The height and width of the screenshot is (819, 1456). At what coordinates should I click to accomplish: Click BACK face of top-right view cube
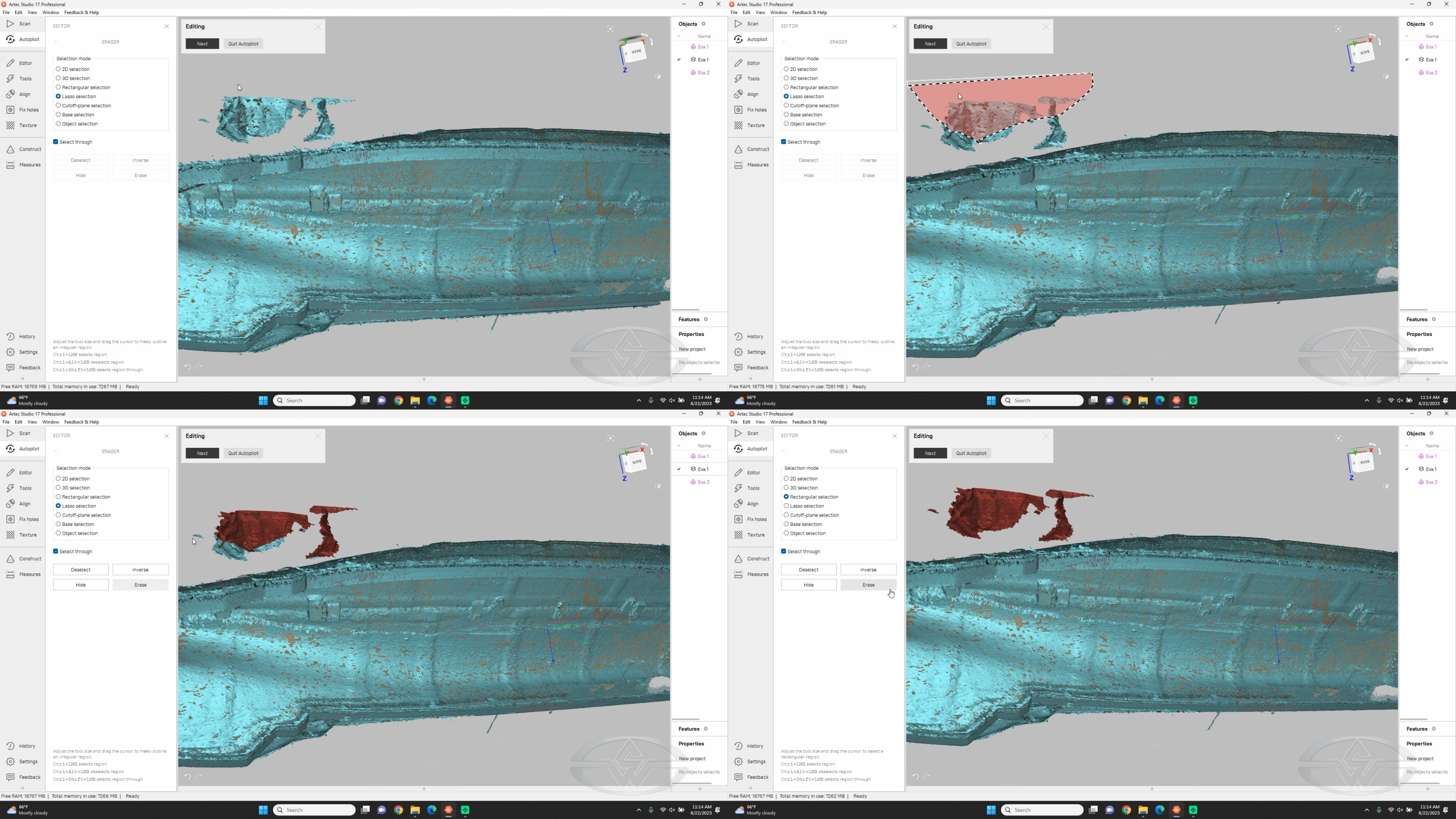tap(1365, 53)
